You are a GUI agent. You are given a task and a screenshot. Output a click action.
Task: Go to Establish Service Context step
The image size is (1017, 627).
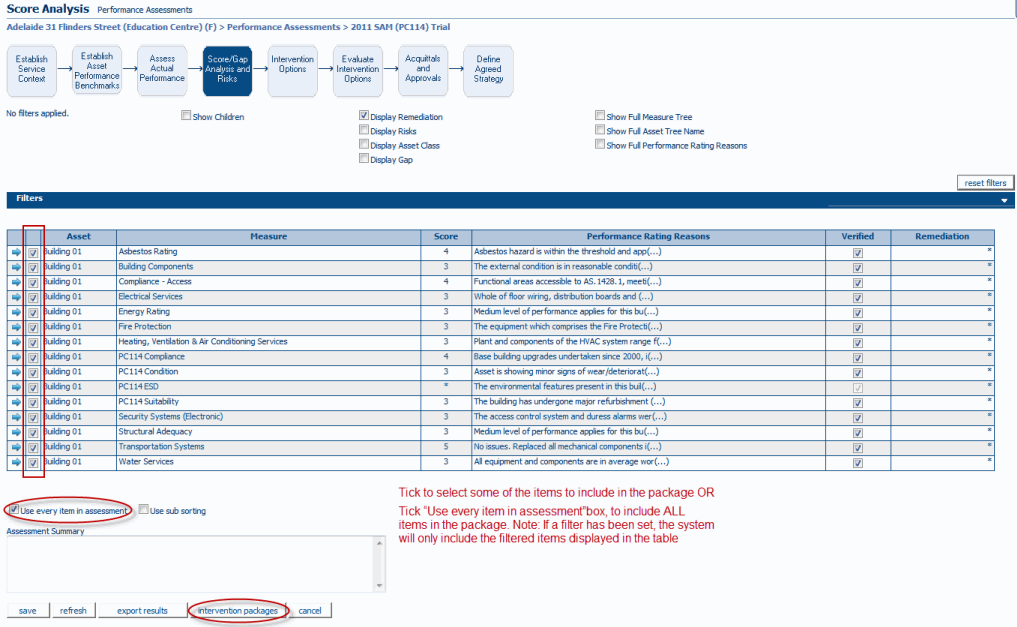click(x=32, y=70)
